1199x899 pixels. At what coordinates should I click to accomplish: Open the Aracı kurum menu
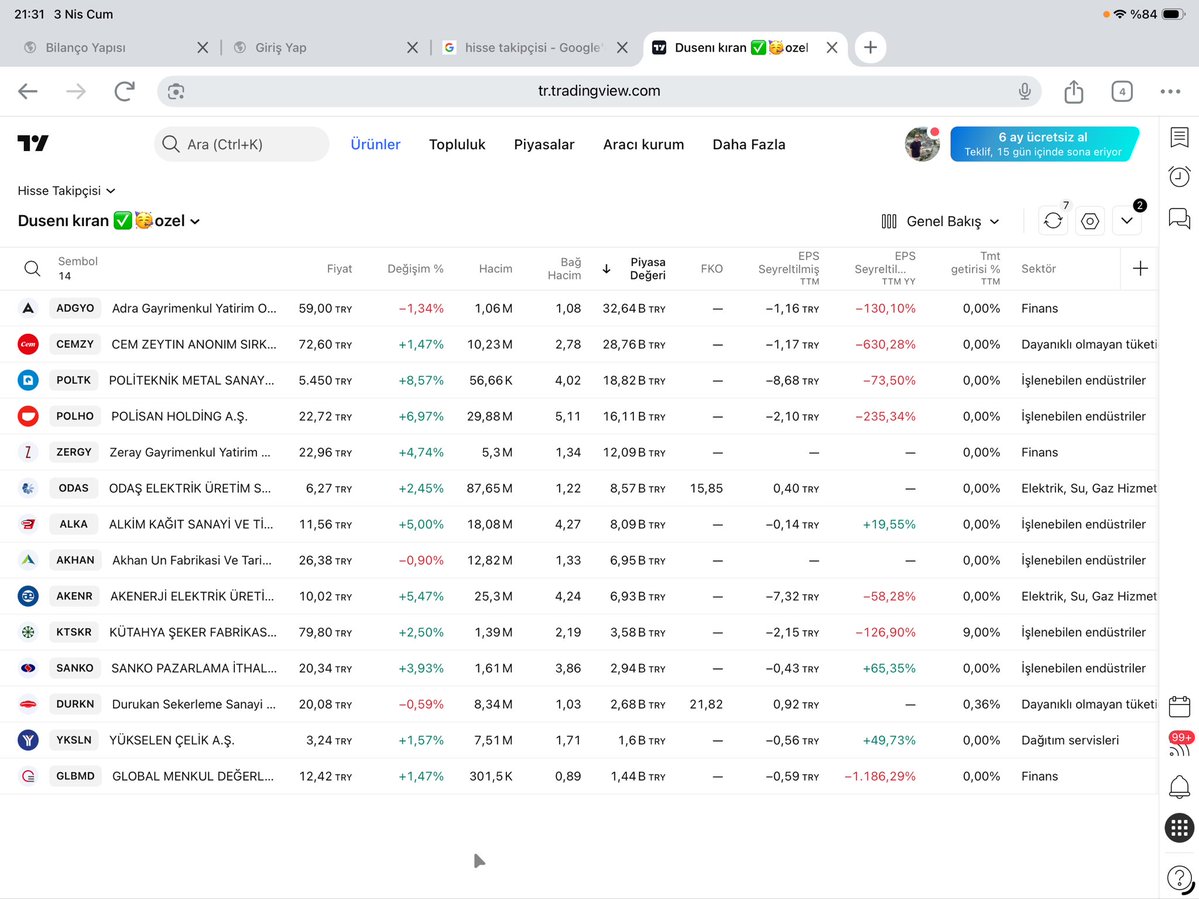pyautogui.click(x=643, y=144)
